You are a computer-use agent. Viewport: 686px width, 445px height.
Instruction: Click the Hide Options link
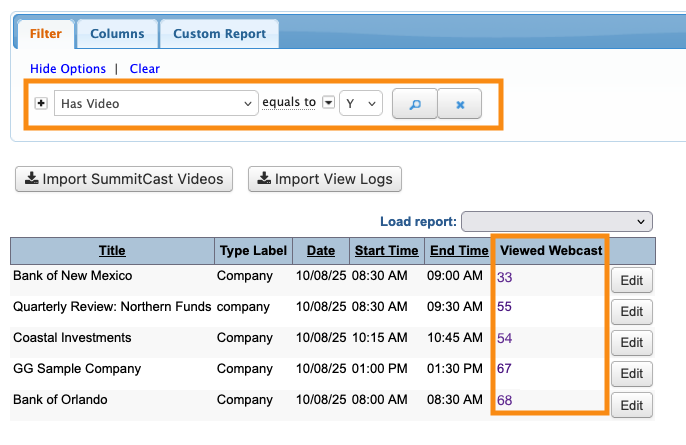(x=68, y=69)
